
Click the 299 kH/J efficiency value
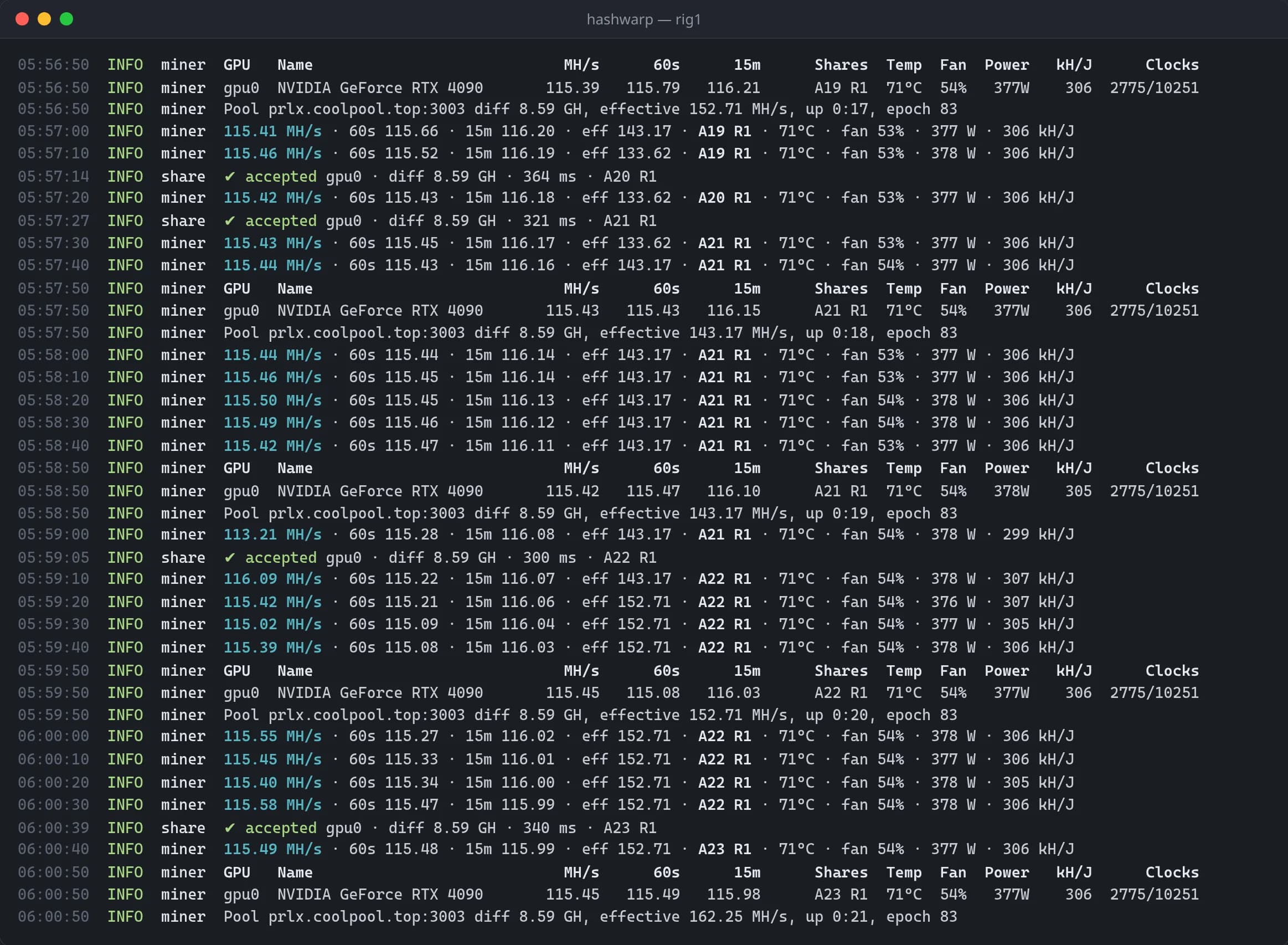point(1038,535)
